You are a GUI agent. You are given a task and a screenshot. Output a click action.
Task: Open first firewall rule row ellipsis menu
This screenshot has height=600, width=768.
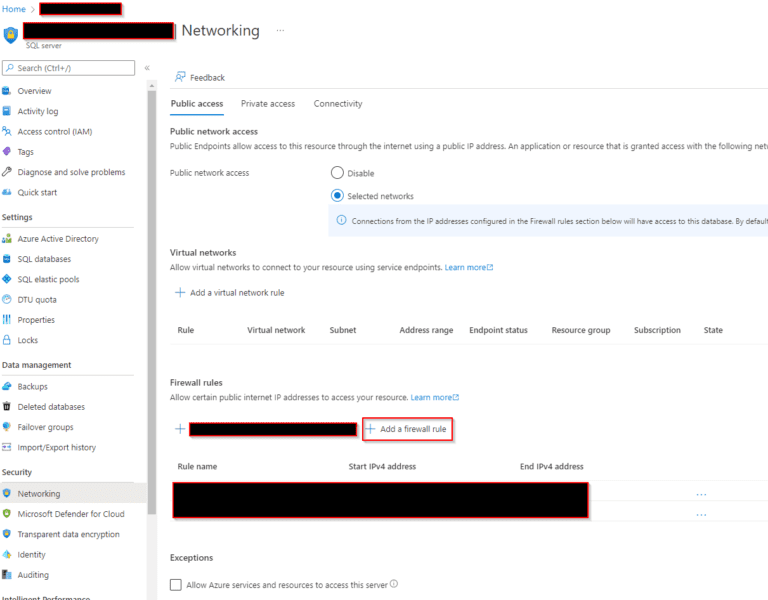coord(701,494)
